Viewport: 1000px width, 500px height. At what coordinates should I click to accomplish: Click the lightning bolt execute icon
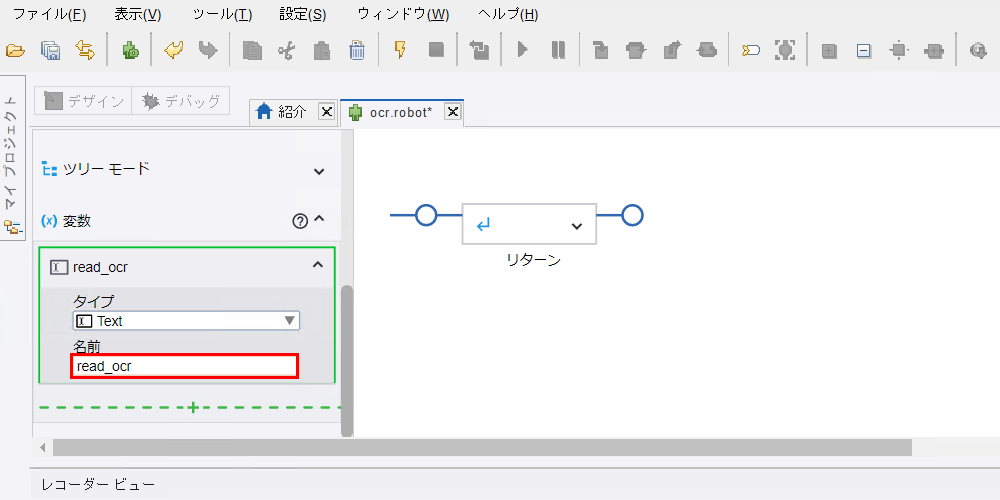(401, 50)
